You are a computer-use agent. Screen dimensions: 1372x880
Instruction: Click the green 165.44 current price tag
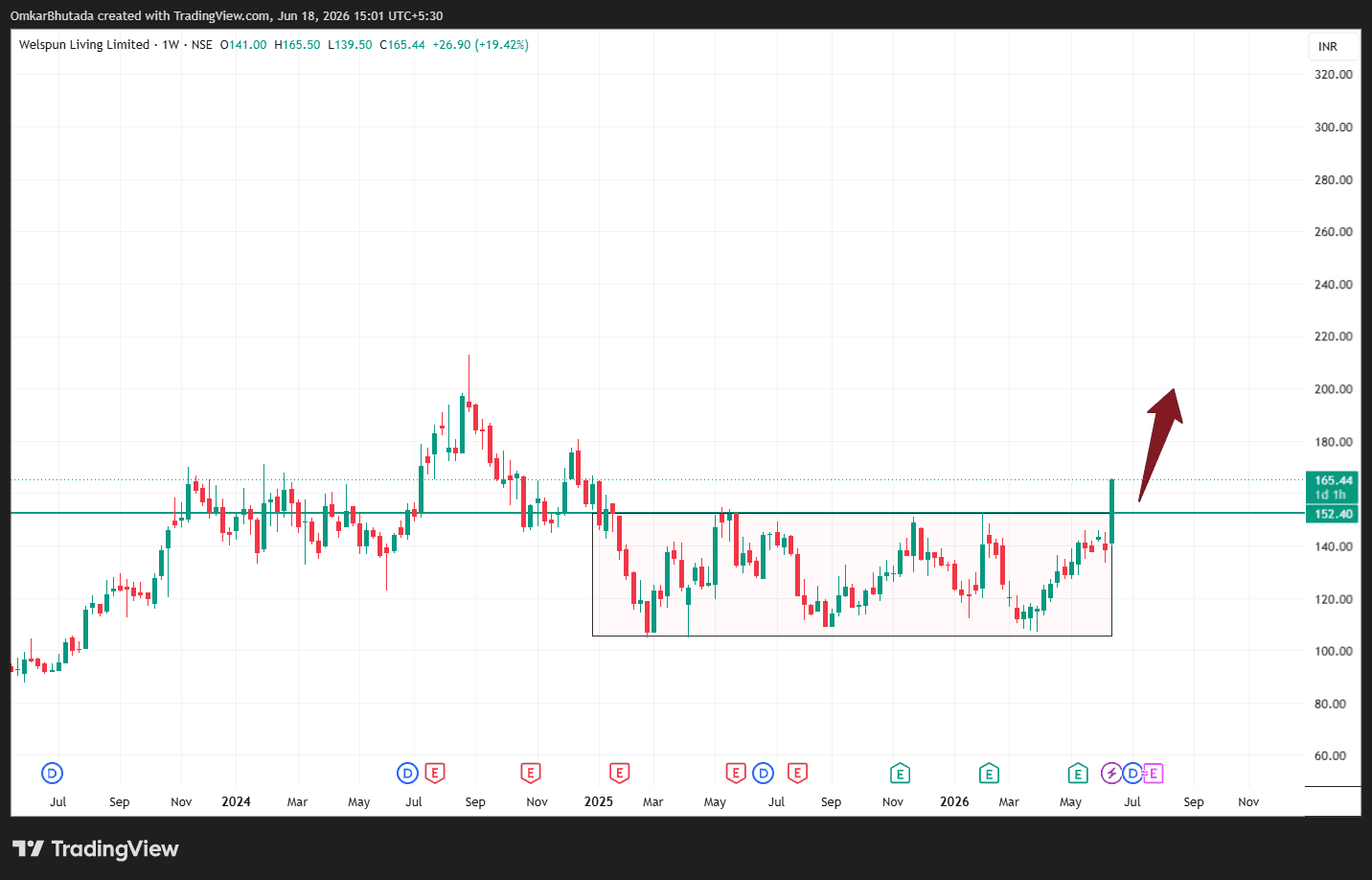tap(1333, 487)
